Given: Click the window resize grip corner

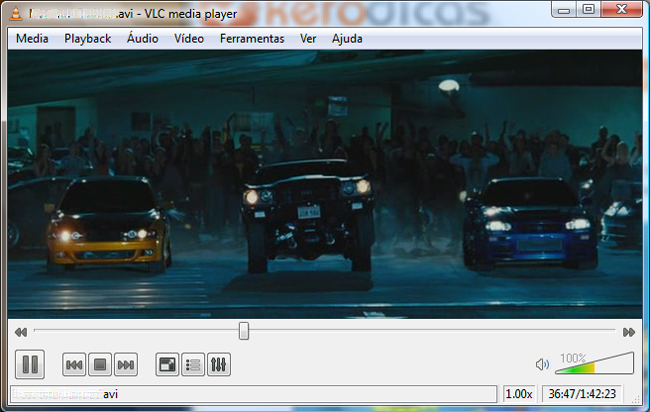Looking at the screenshot, I should (635, 399).
